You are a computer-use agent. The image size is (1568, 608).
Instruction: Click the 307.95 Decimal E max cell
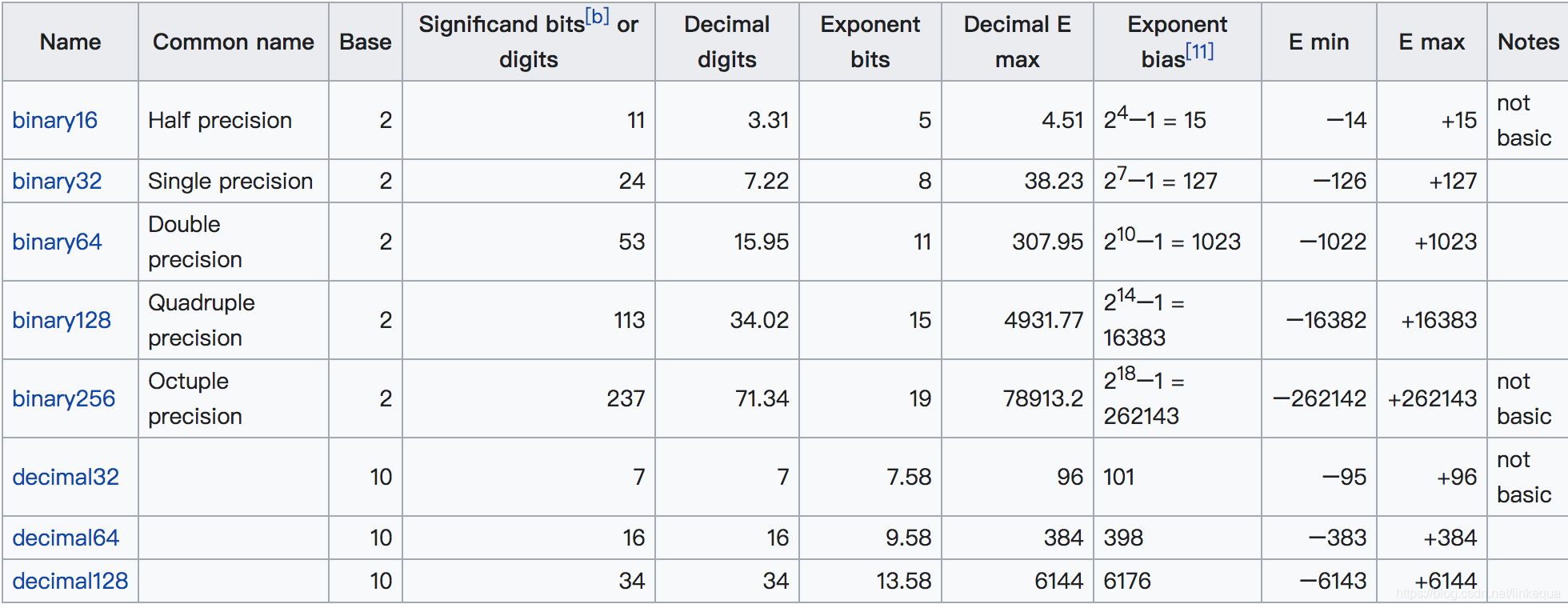click(x=1018, y=242)
